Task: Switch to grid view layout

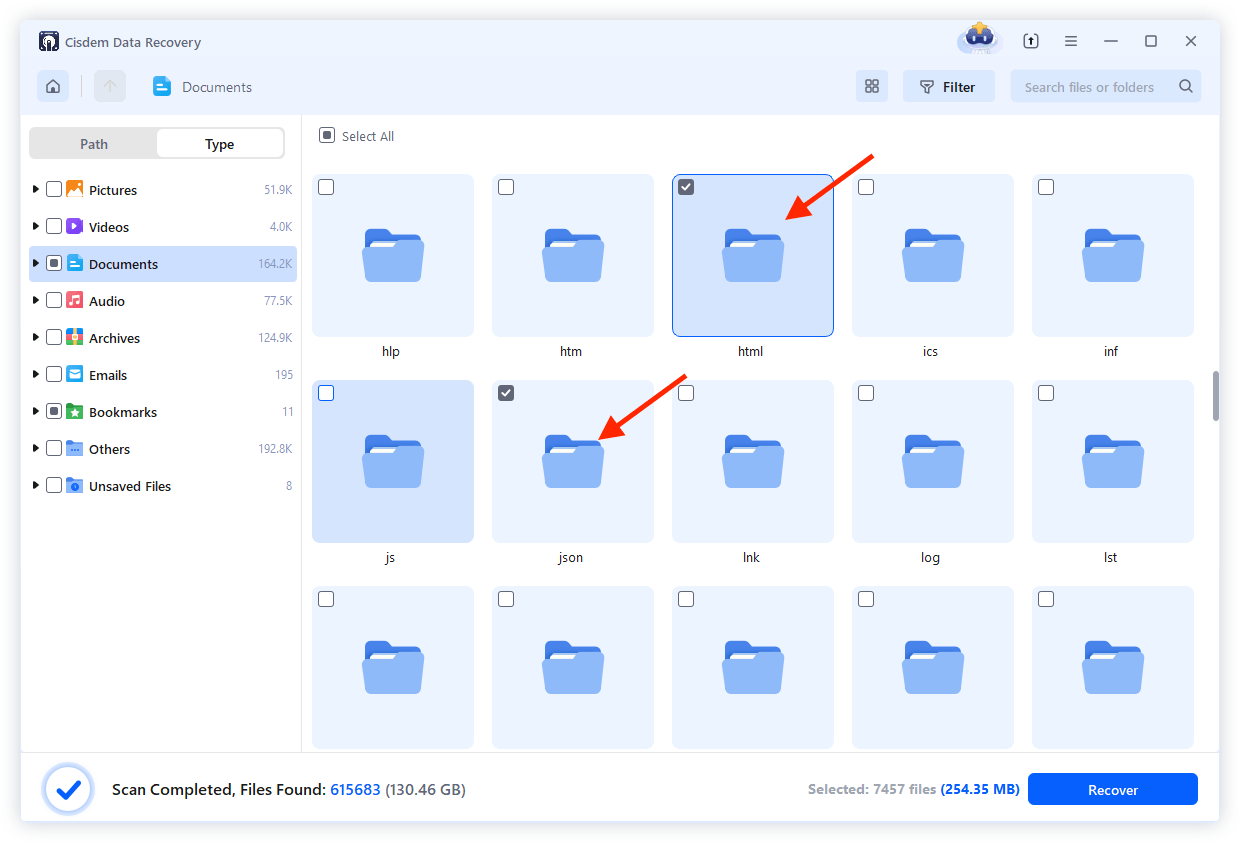Action: (x=871, y=87)
